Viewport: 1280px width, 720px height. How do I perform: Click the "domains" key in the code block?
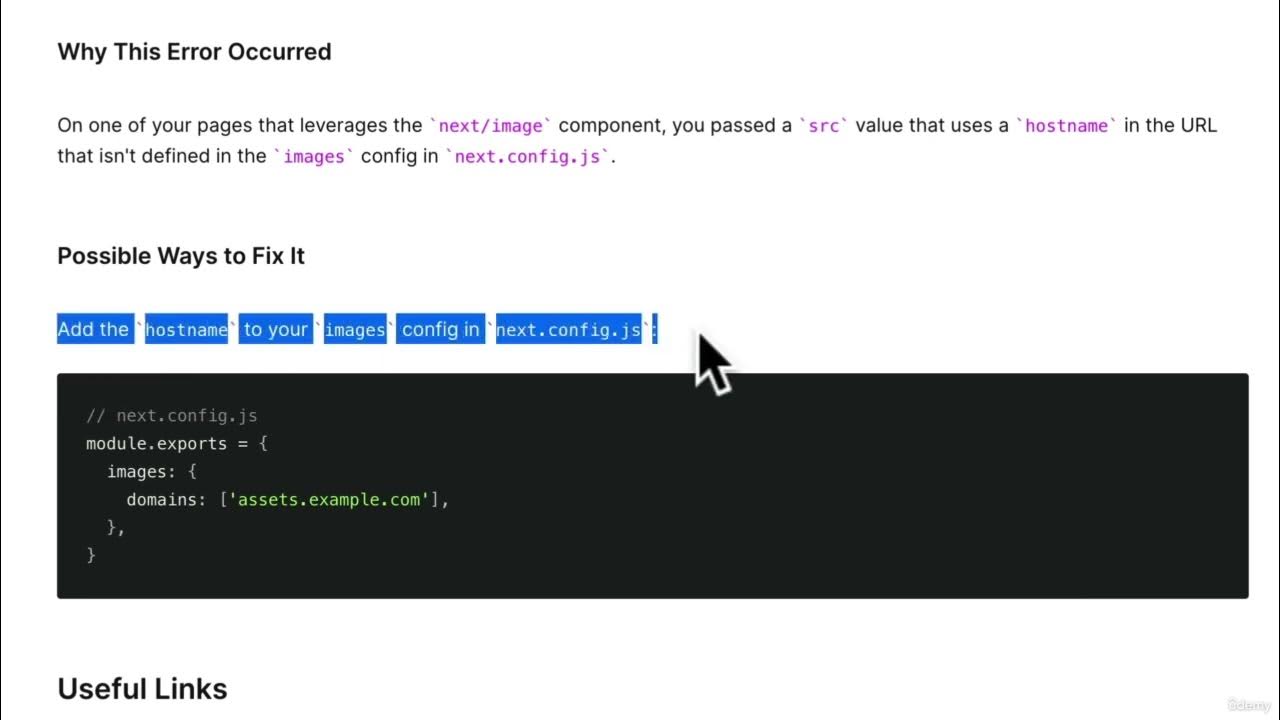[166, 499]
